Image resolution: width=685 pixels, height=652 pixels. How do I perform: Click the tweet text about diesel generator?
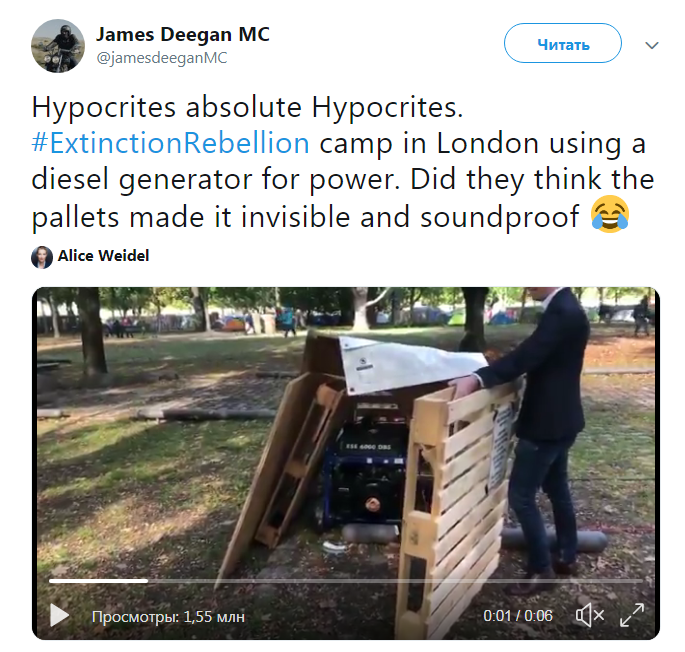(343, 162)
